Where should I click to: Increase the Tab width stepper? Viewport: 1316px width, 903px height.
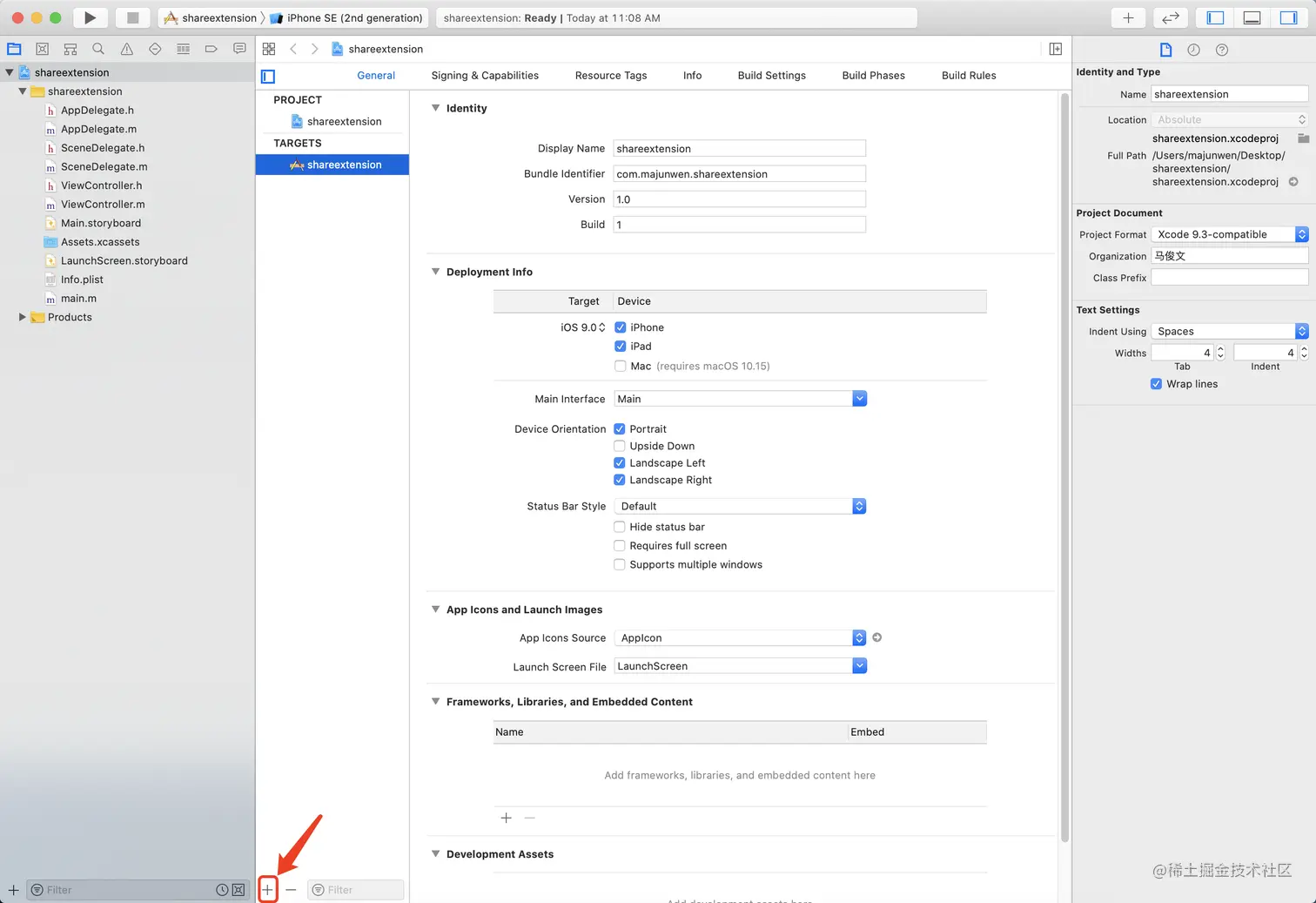tap(1220, 348)
